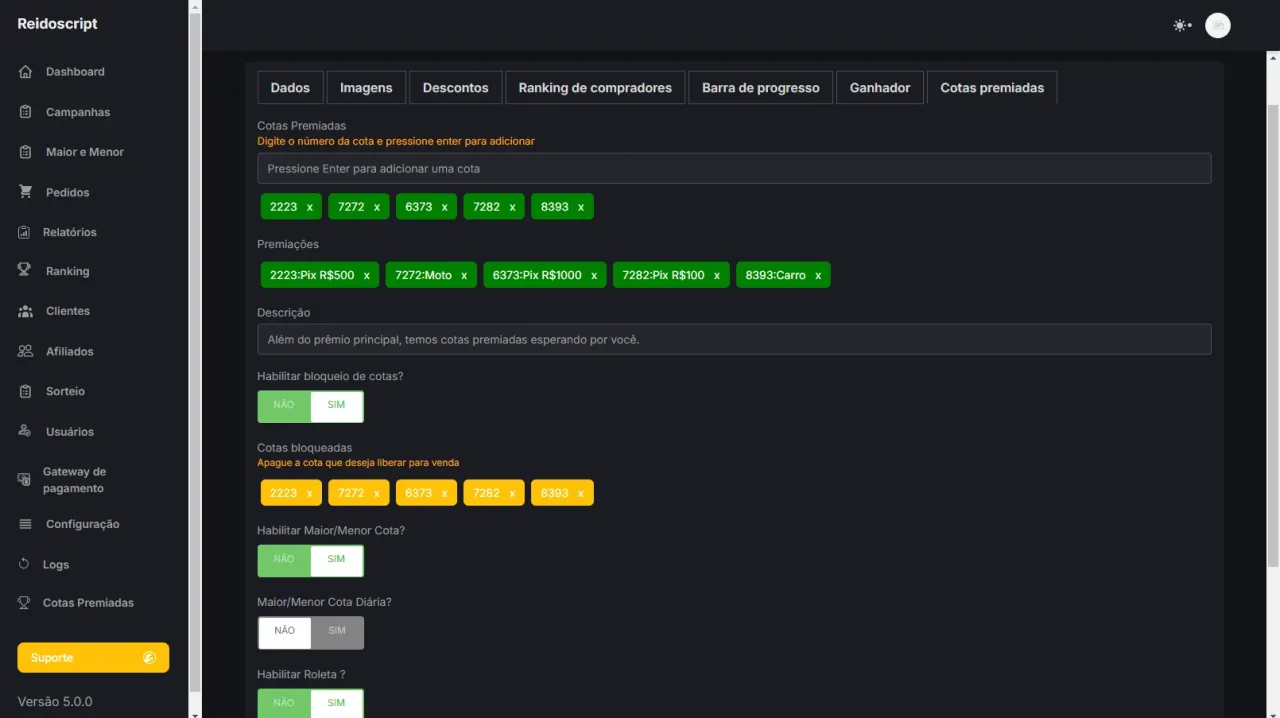Open Dashboard via its home icon
The width and height of the screenshot is (1280, 718).
(x=25, y=72)
